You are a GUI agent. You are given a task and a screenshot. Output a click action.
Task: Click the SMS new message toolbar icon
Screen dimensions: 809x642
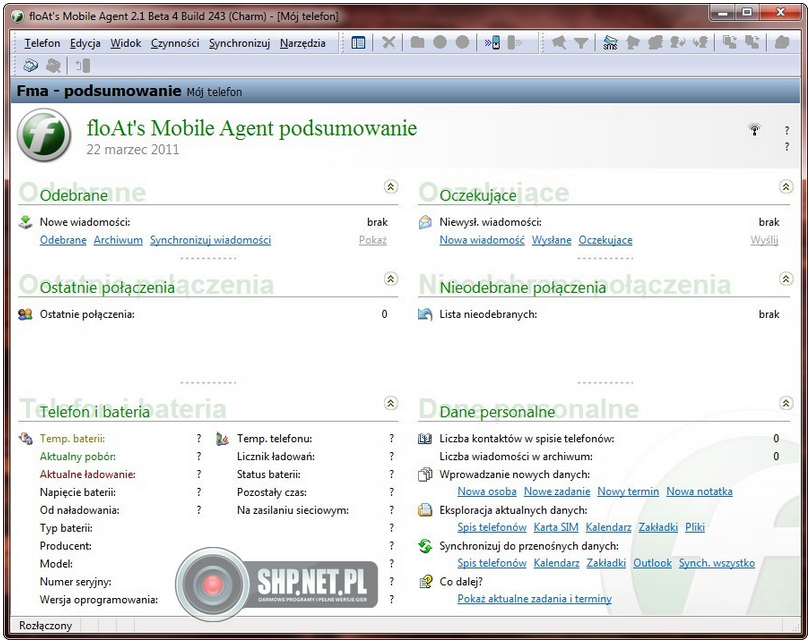(610, 43)
